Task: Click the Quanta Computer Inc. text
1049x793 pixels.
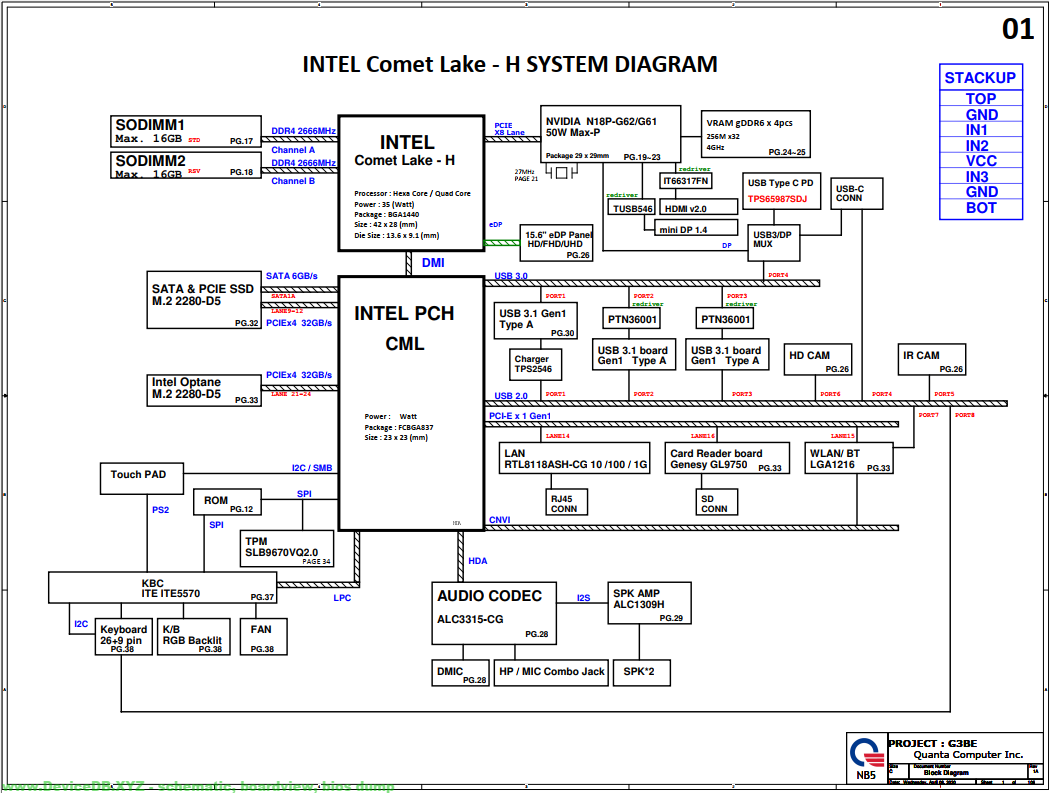Action: click(x=968, y=755)
